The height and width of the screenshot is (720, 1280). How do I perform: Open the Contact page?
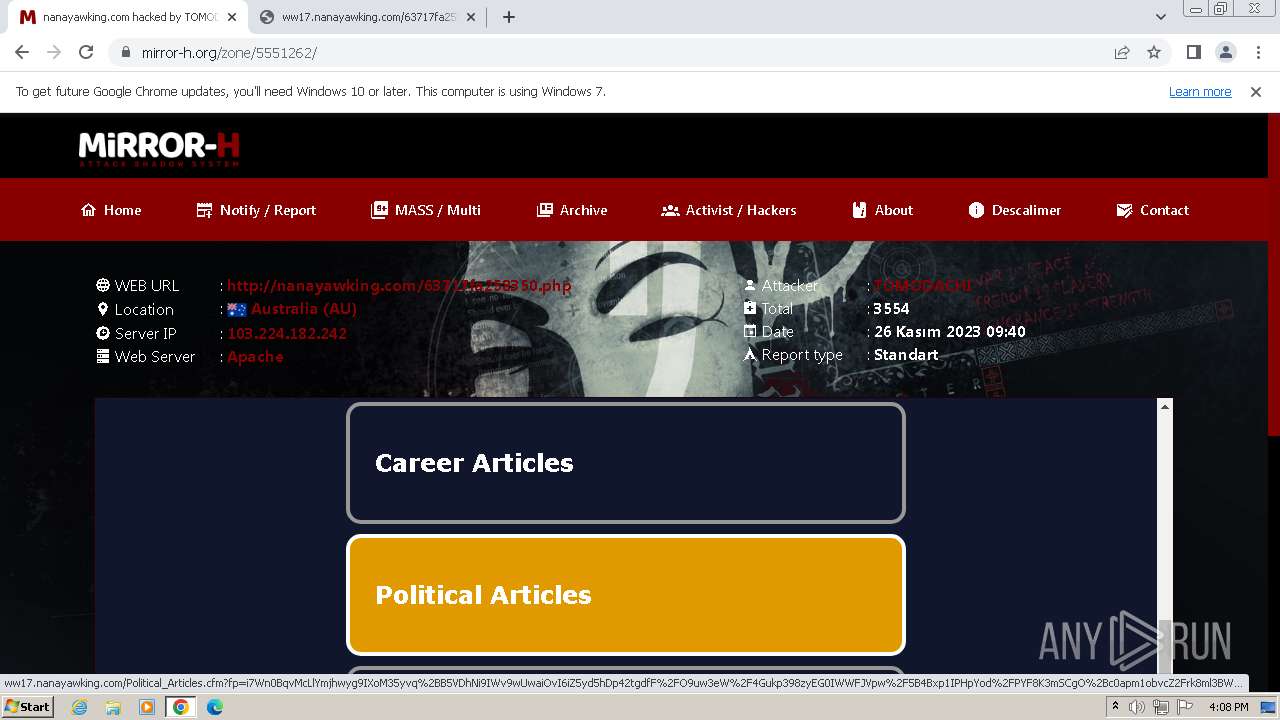[x=1152, y=210]
